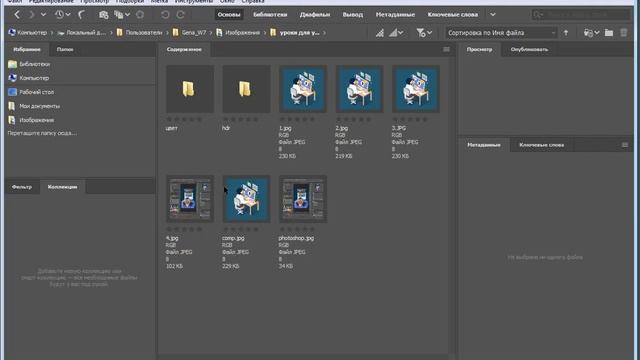This screenshot has height=360, width=640.
Task: Select the comp.jpg thumbnail
Action: click(x=246, y=199)
